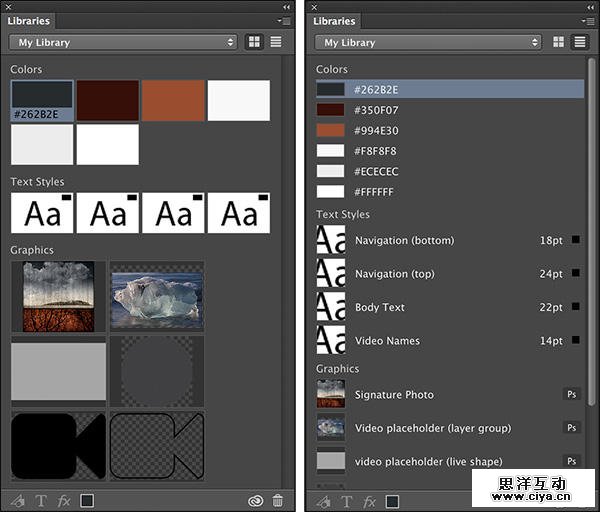
Task: Switch left panel to list view
Action: 274,42
